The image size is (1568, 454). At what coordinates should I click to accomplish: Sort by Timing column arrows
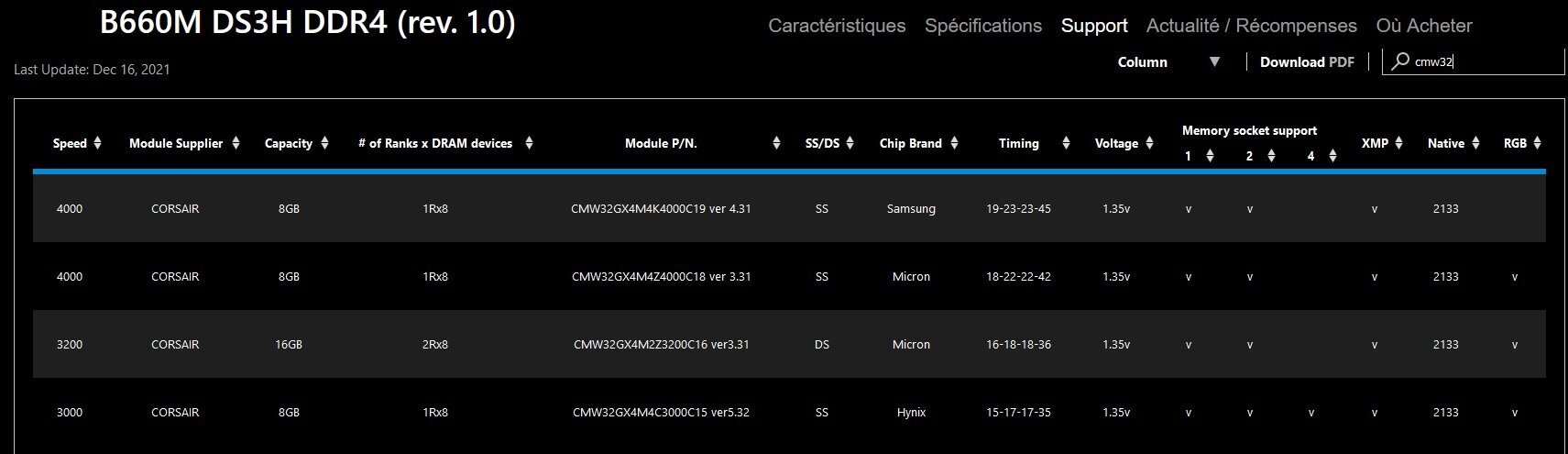click(1066, 143)
